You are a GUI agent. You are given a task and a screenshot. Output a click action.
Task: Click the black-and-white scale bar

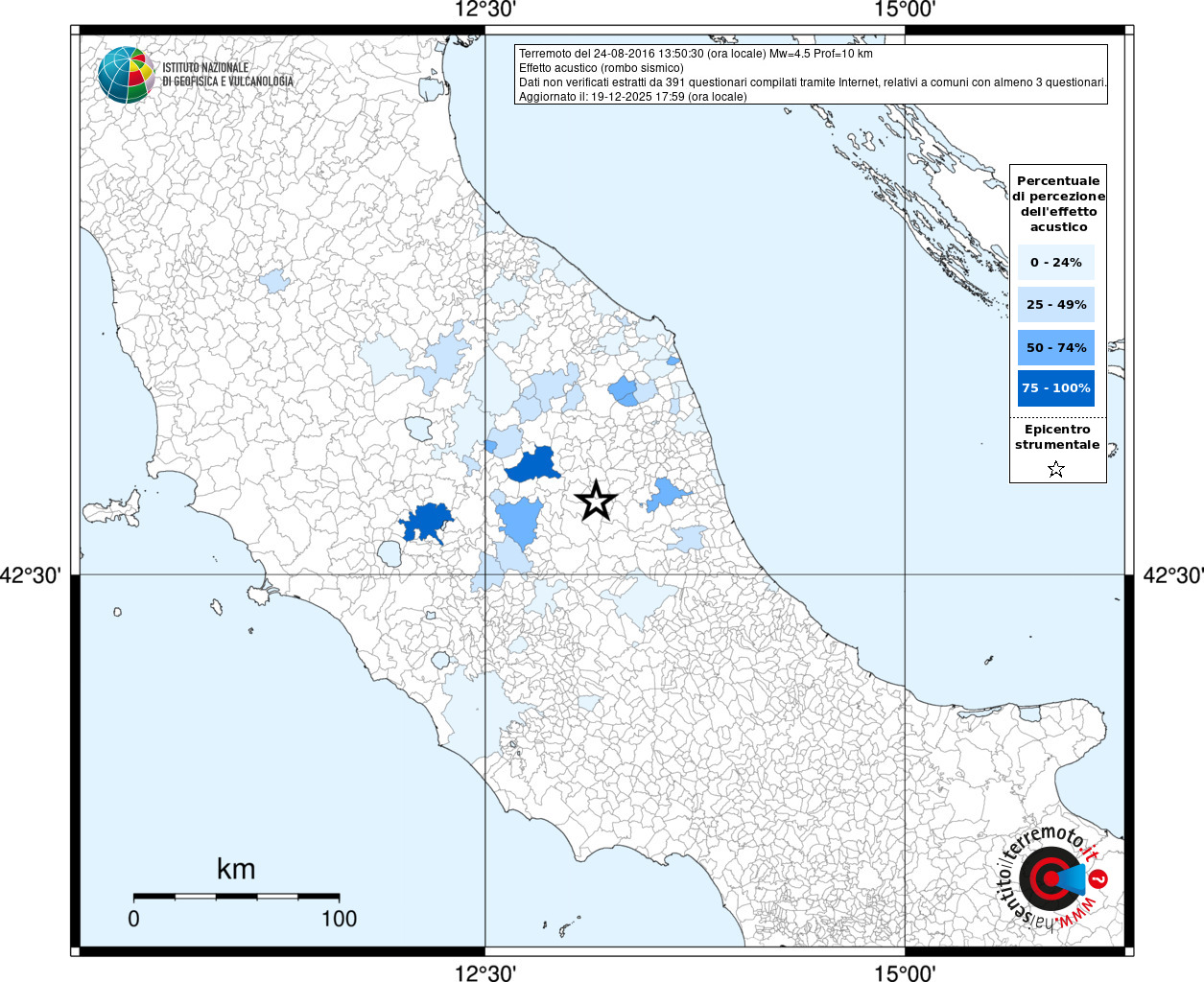point(236,897)
